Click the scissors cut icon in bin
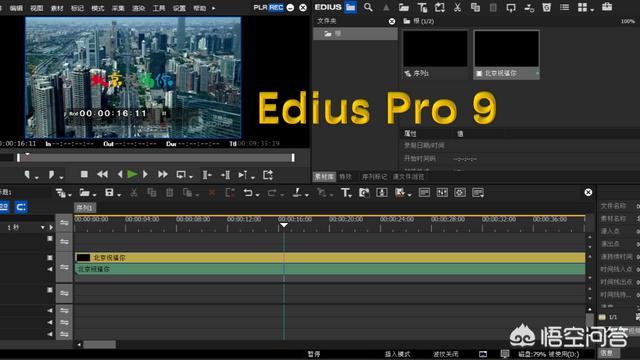This screenshot has width=640, height=360. tap(457, 7)
